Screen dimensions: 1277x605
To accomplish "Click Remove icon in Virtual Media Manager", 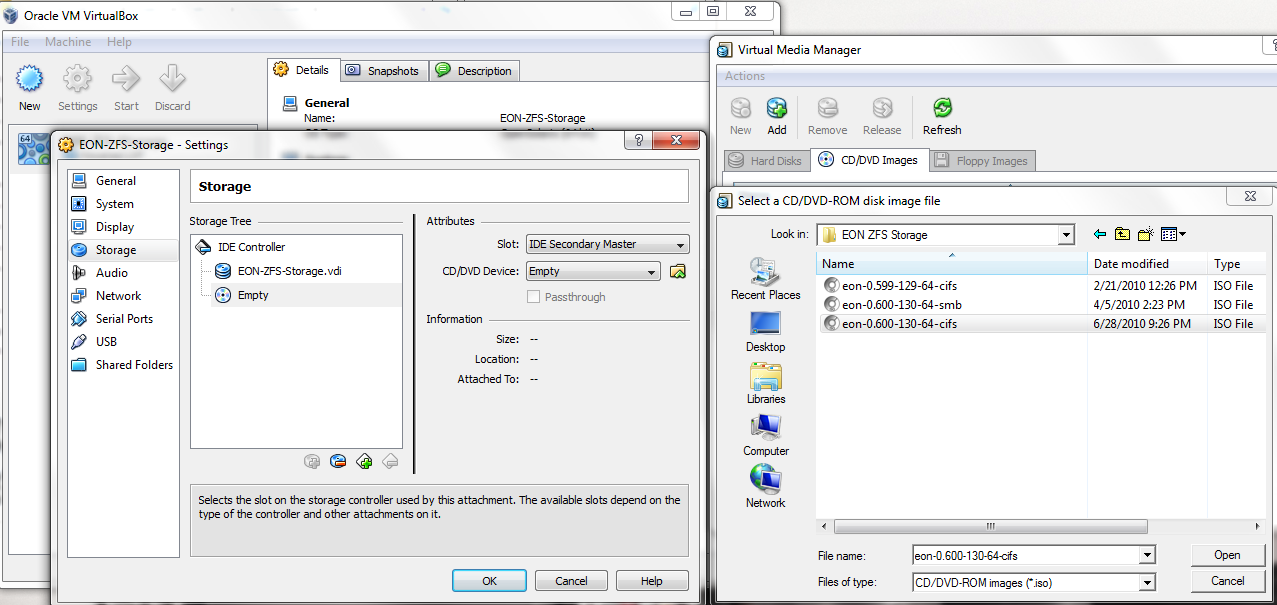I will pyautogui.click(x=827, y=108).
